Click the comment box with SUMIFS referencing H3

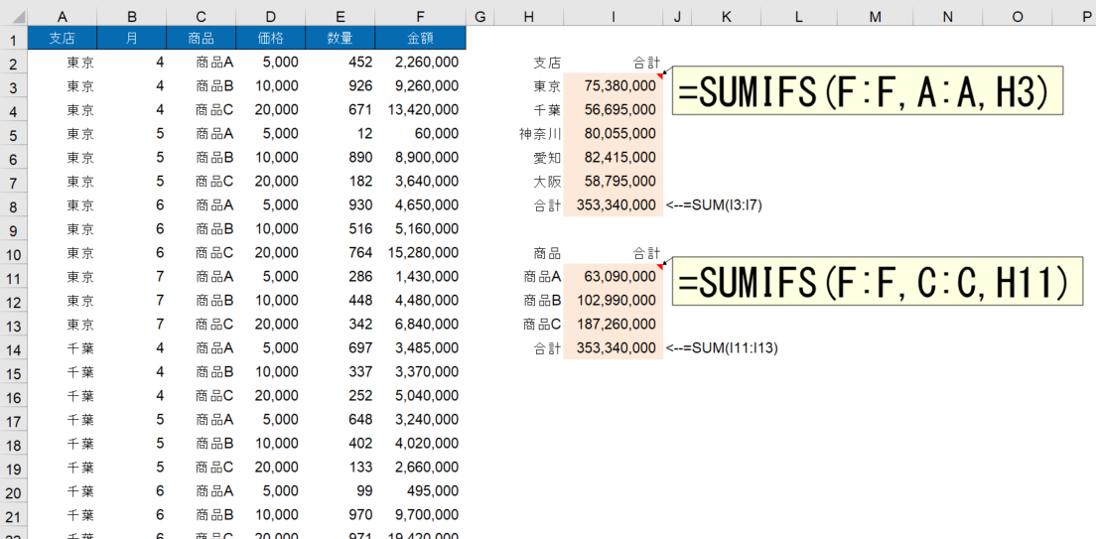pos(866,92)
